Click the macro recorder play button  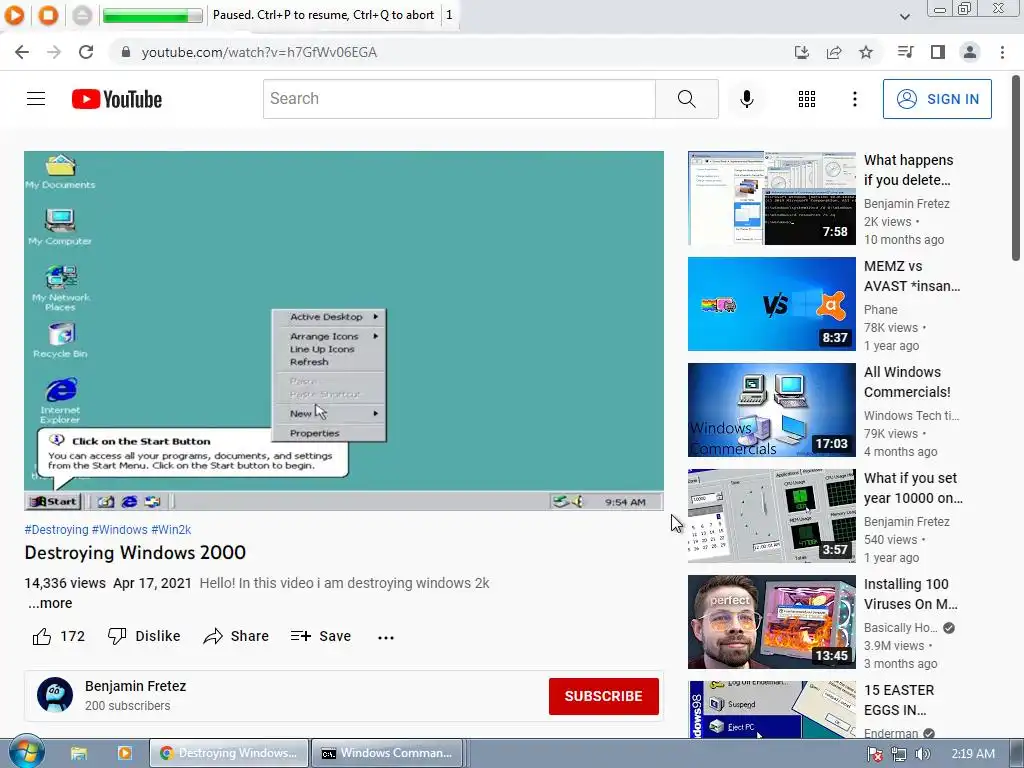point(14,14)
